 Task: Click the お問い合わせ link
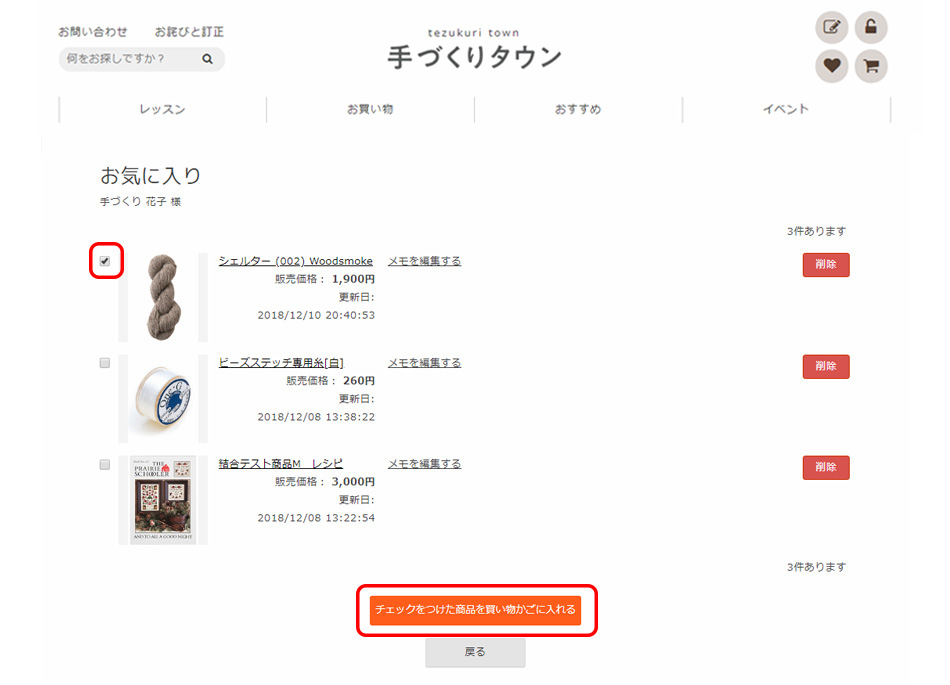(93, 31)
